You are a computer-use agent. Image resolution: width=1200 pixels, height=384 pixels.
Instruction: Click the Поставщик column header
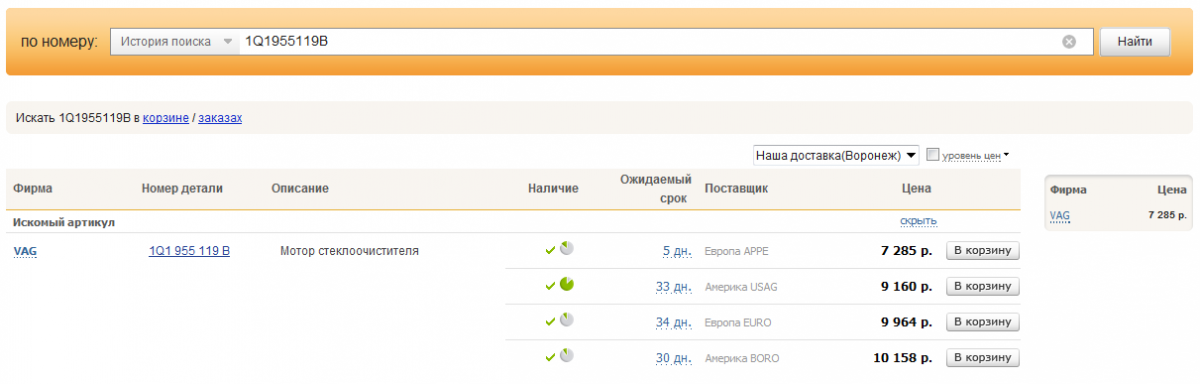736,188
